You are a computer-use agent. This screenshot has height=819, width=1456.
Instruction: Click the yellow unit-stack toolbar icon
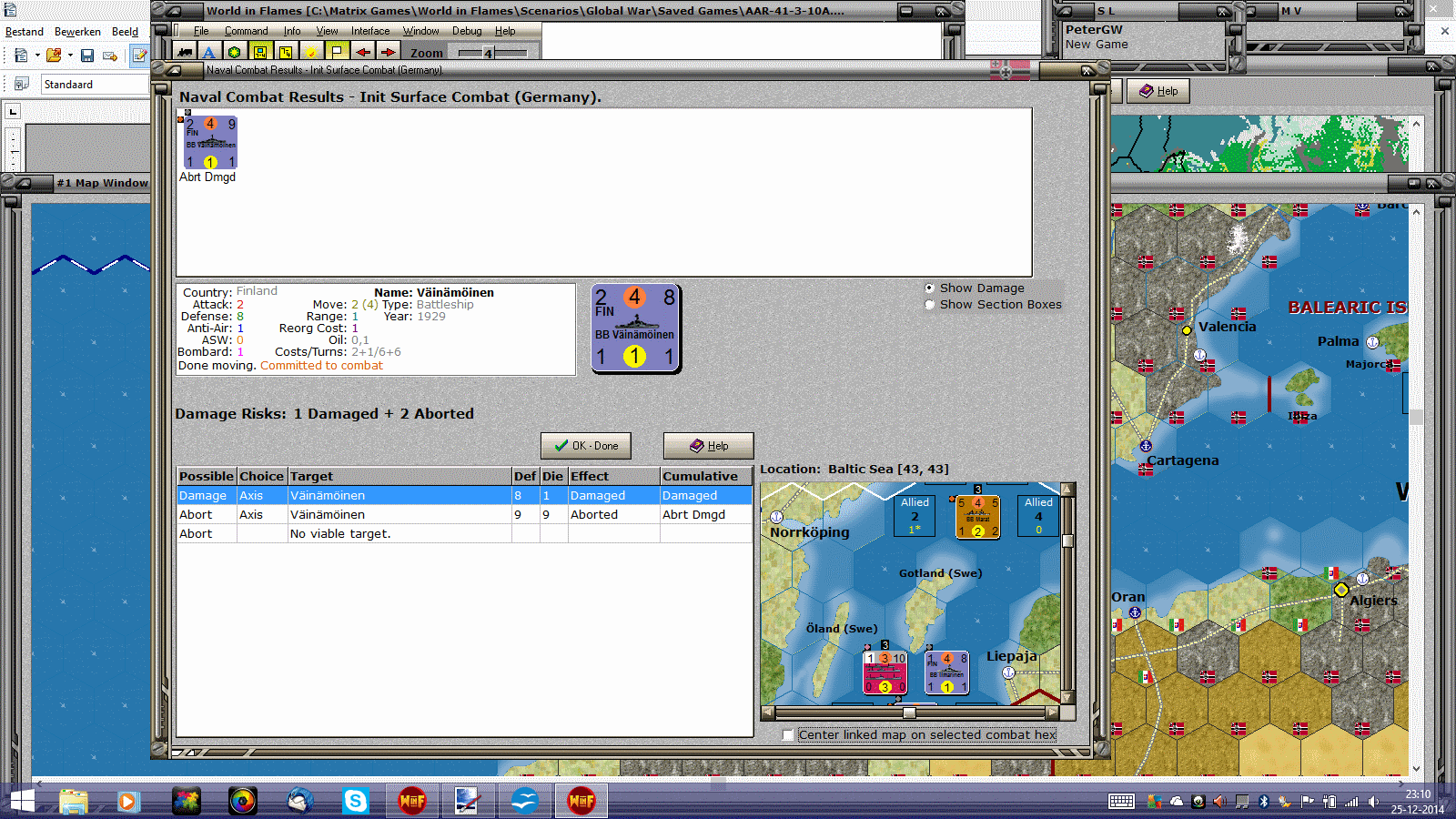click(x=260, y=53)
